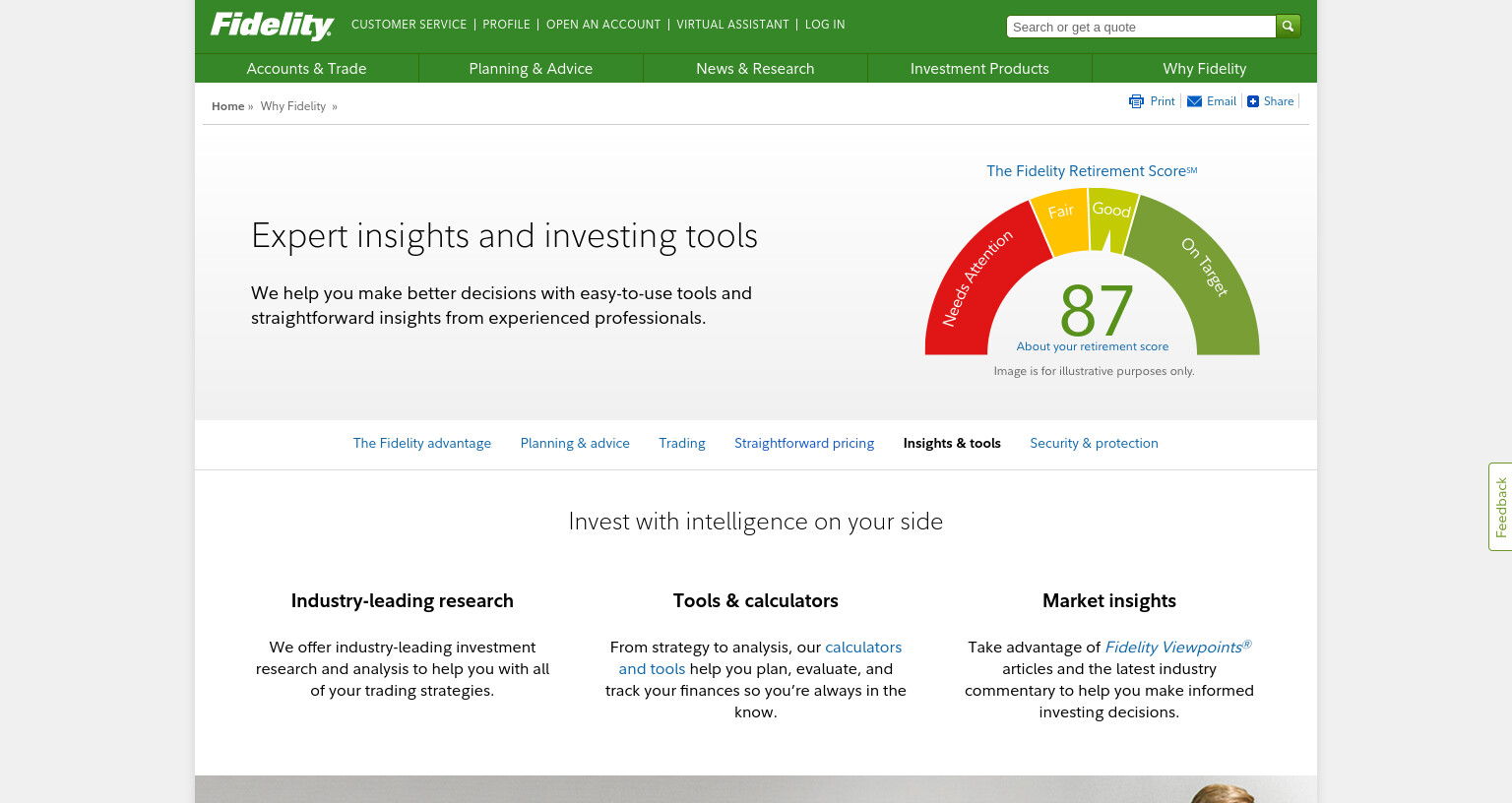Click 'Expert insights and investing tools' title

pos(504,236)
